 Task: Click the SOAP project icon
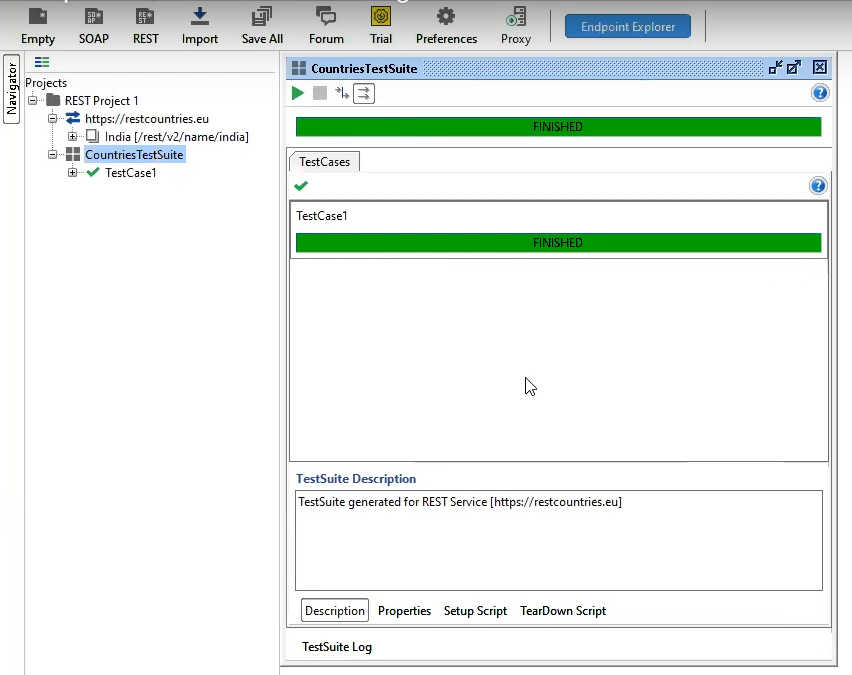coord(93,25)
